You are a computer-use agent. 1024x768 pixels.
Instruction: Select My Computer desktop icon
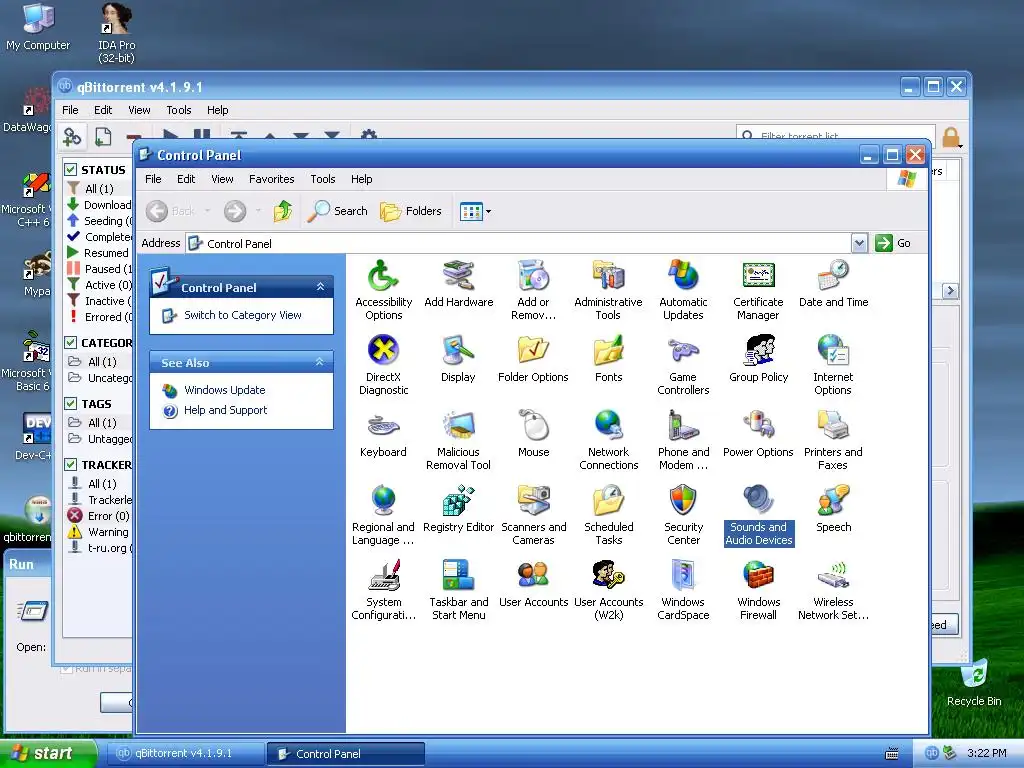click(38, 27)
